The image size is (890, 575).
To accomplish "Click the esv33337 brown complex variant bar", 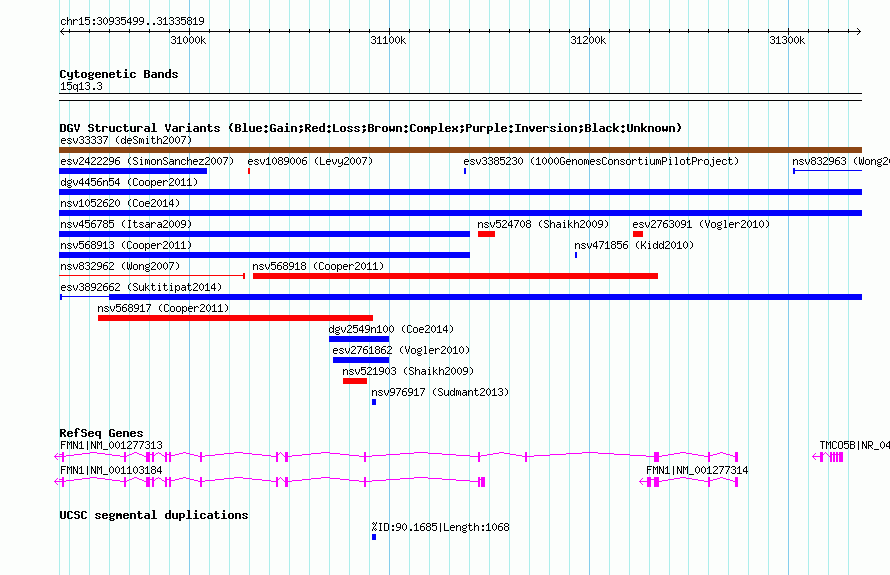I will (460, 150).
